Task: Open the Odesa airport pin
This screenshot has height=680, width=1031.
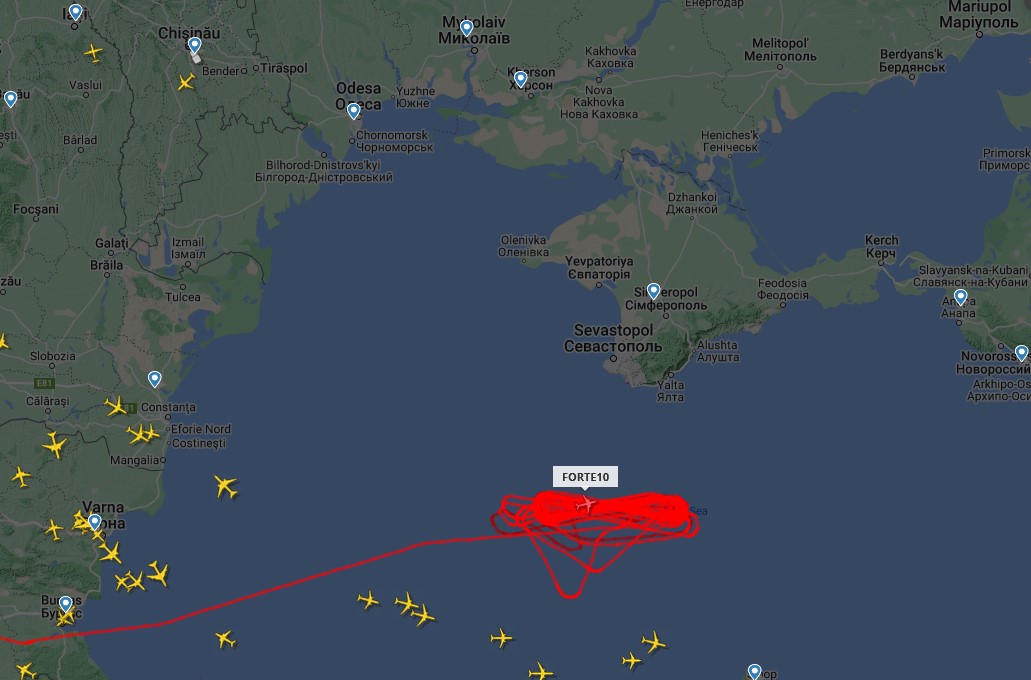Action: click(354, 111)
